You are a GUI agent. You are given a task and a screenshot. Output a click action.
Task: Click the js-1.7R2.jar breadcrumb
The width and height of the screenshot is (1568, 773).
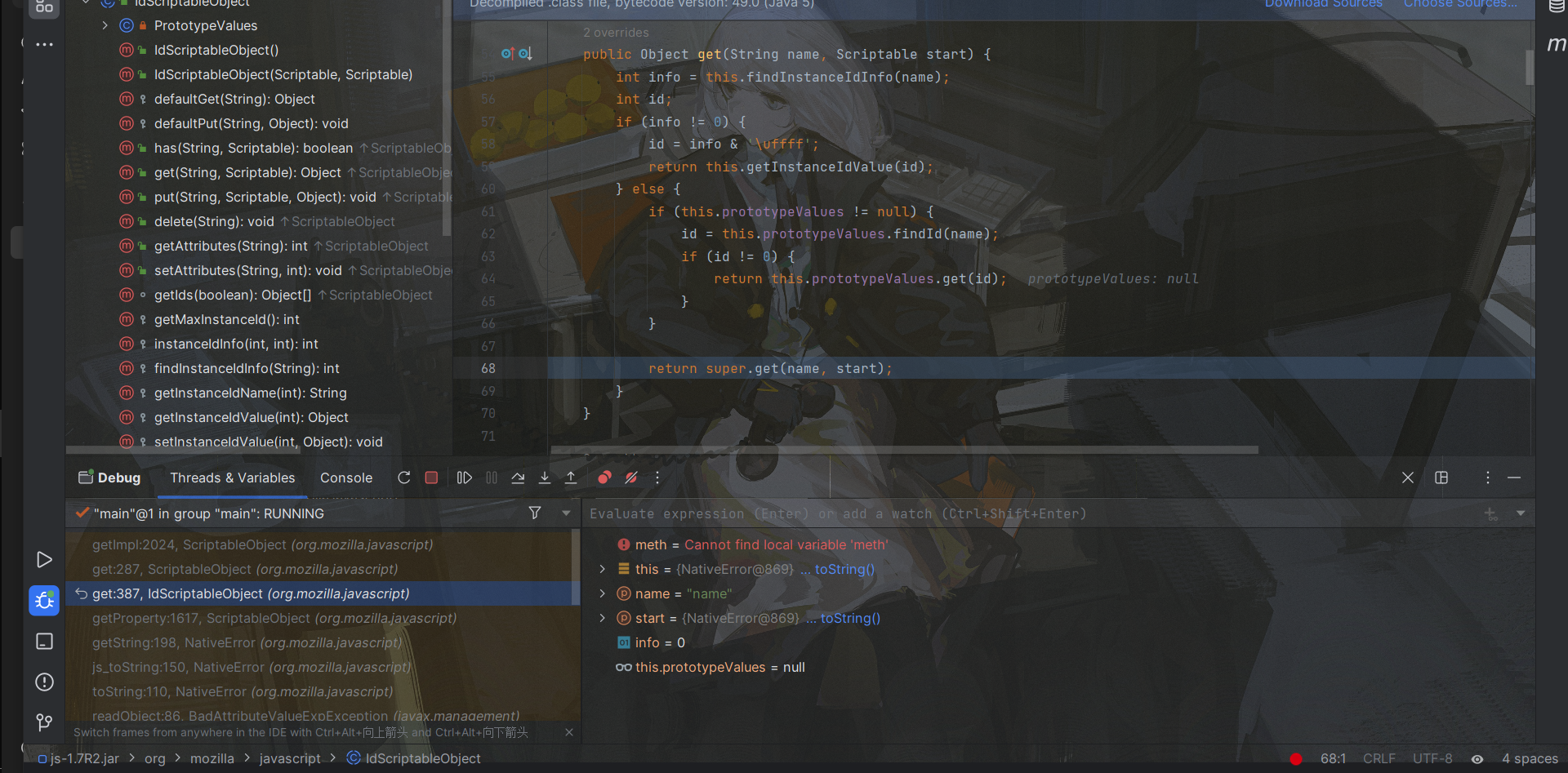pyautogui.click(x=78, y=758)
